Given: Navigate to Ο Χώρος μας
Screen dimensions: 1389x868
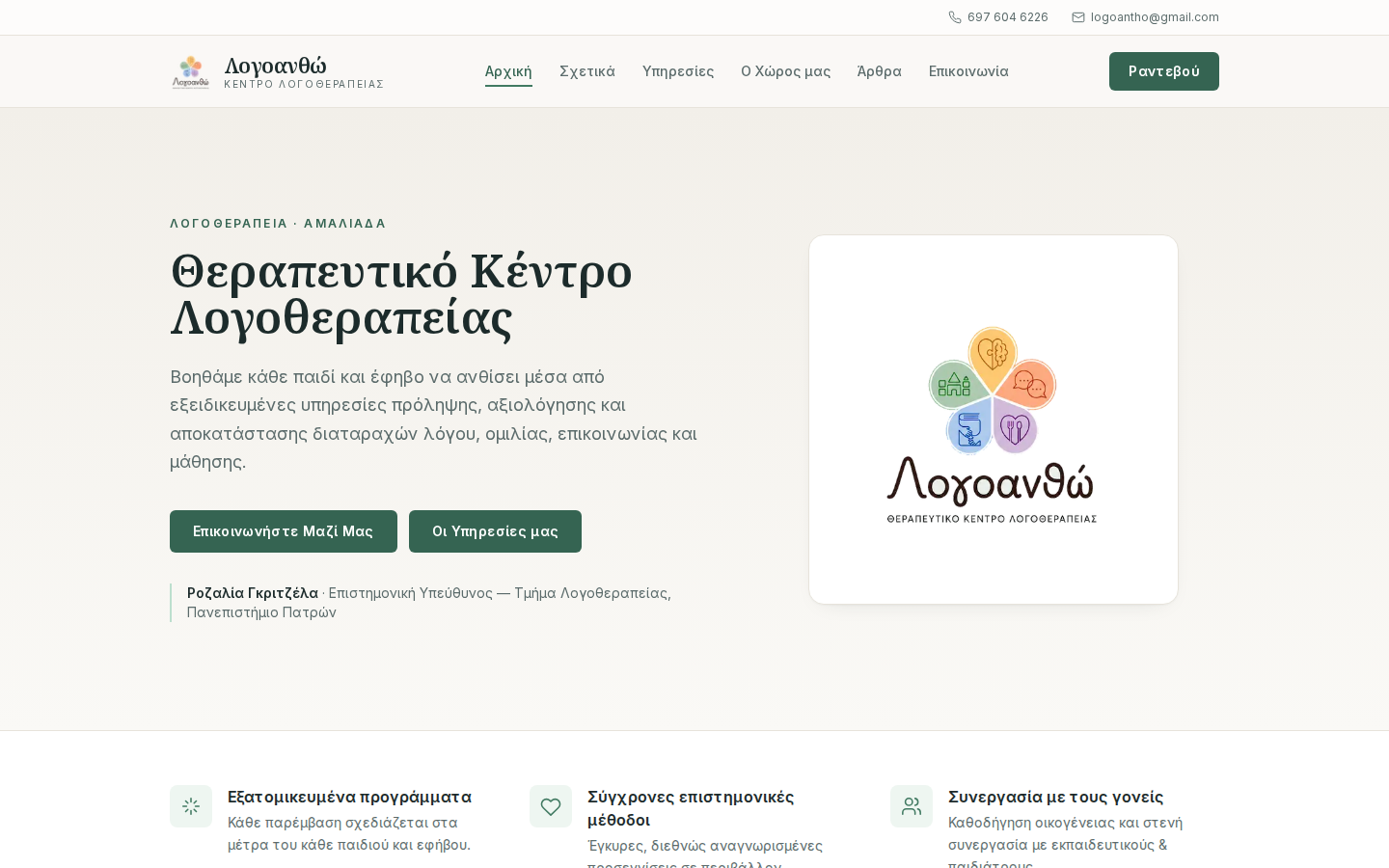Looking at the screenshot, I should coord(786,71).
